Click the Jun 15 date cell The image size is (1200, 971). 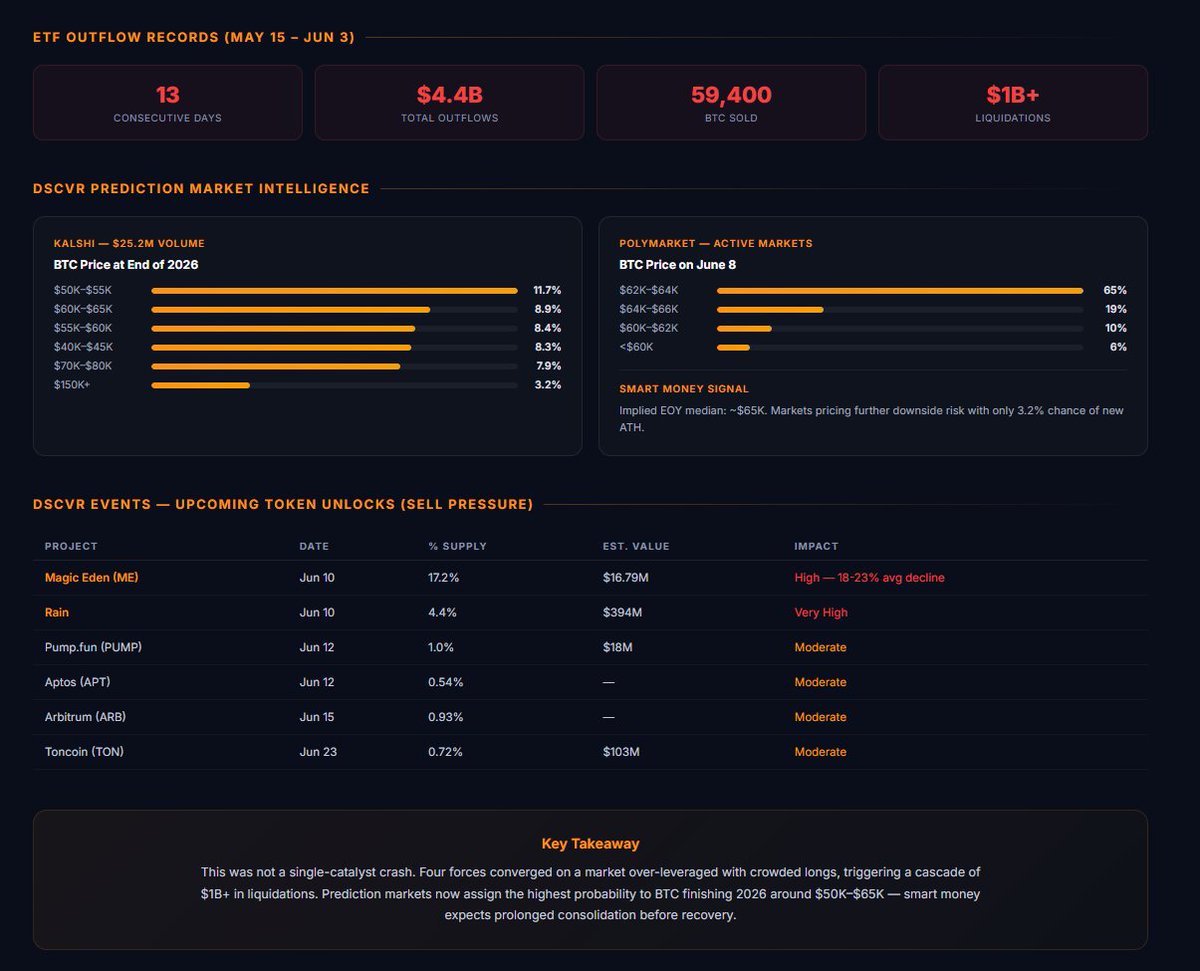(317, 717)
